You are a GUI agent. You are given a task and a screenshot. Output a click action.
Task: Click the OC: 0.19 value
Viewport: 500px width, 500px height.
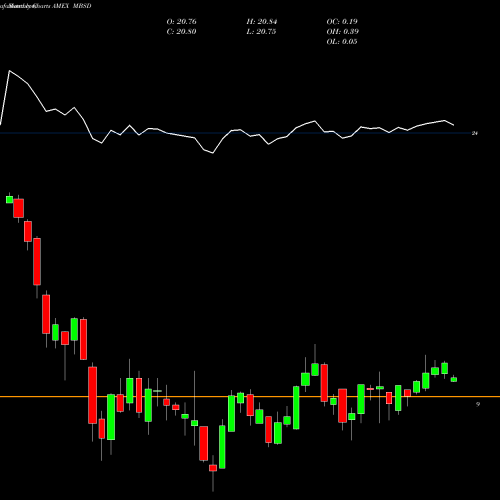coord(342,22)
